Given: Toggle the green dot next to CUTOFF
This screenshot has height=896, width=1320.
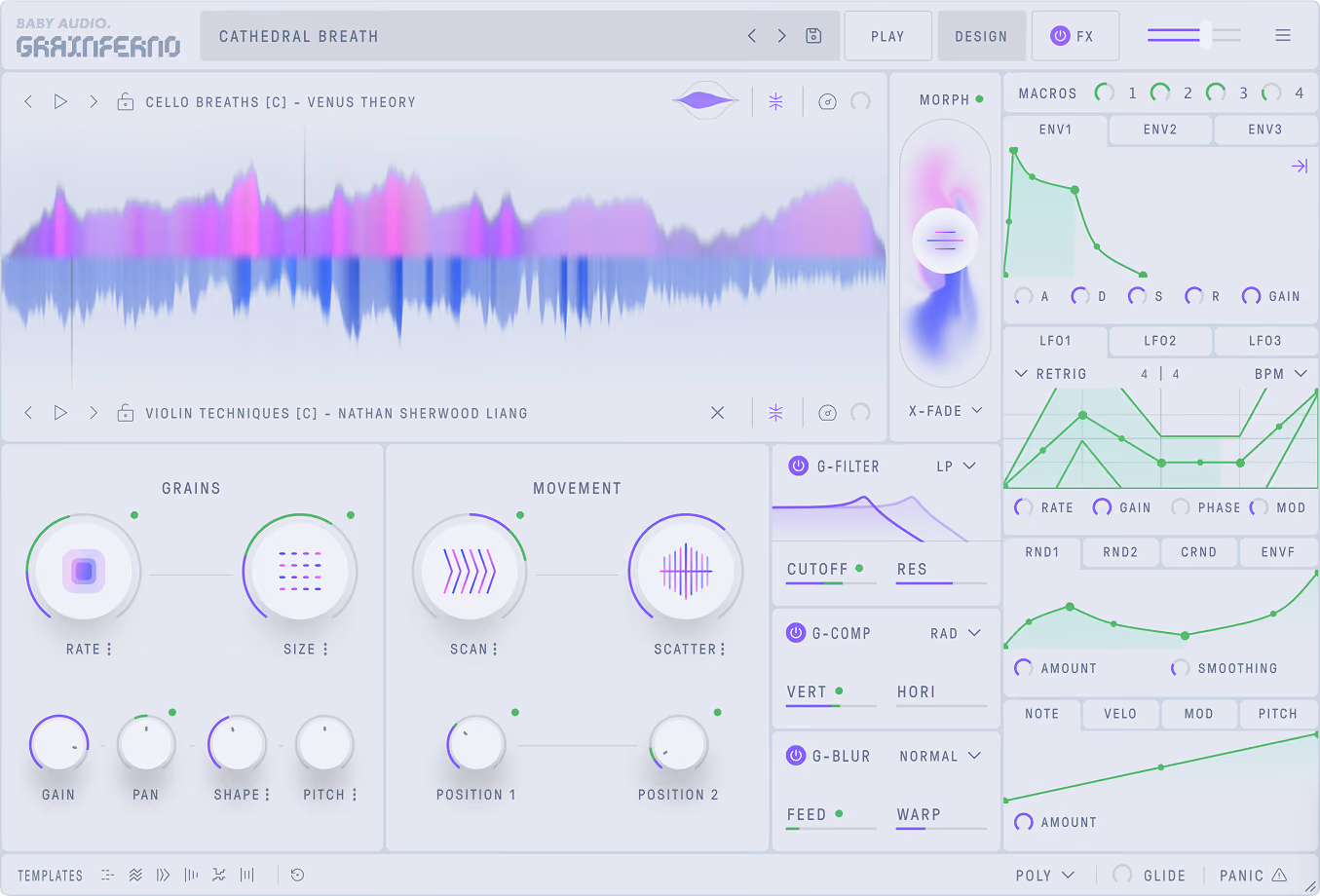Looking at the screenshot, I should 859,568.
